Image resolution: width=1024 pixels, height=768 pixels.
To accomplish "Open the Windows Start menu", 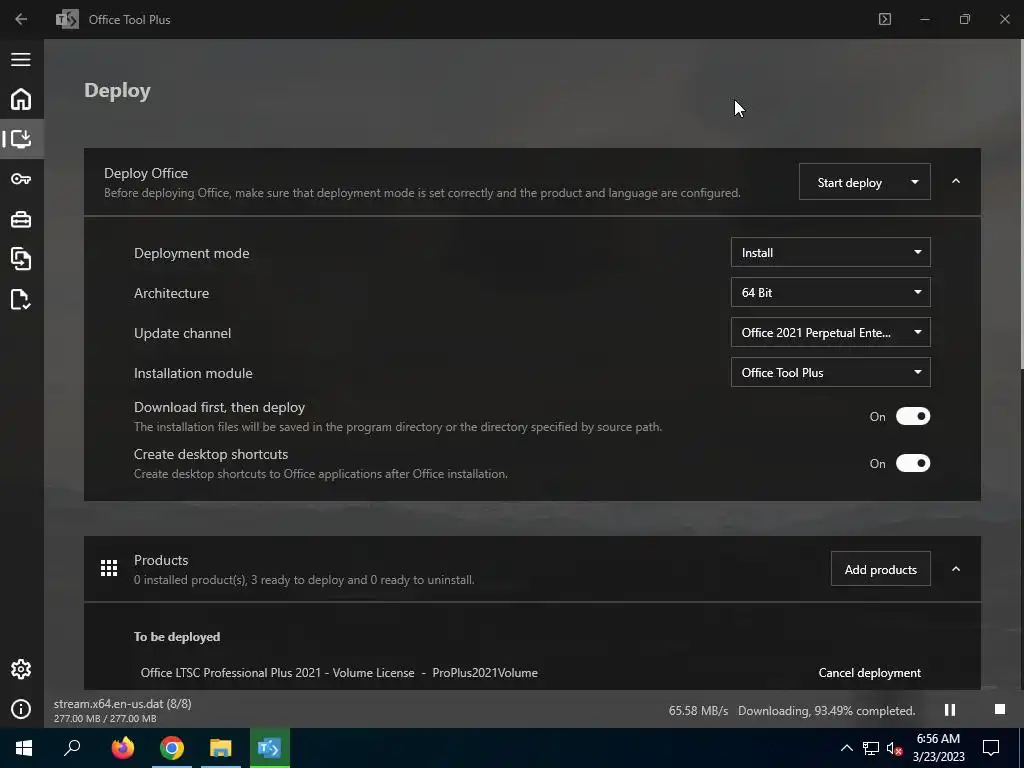I will click(x=24, y=748).
